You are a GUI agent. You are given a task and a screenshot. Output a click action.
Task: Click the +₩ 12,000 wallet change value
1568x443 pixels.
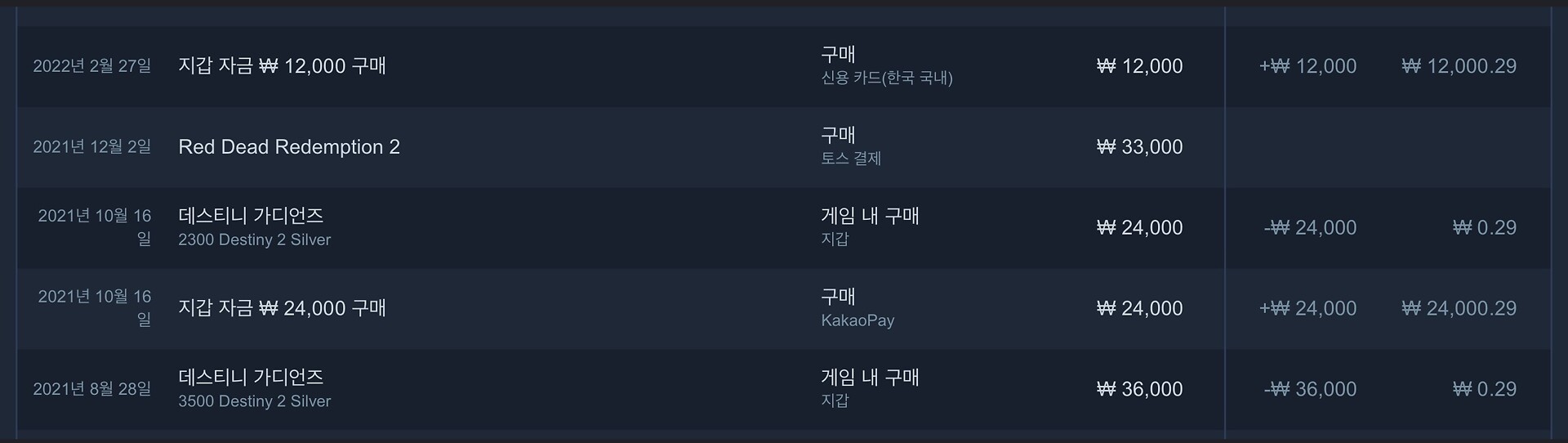[1307, 66]
